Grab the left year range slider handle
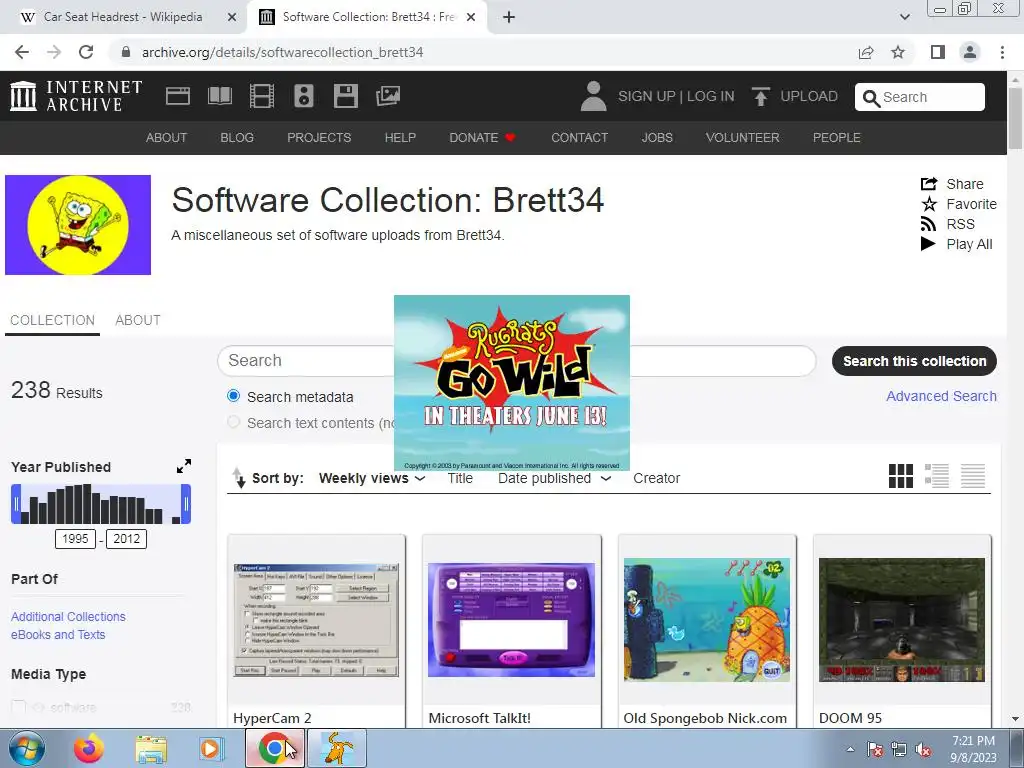 tap(16, 504)
